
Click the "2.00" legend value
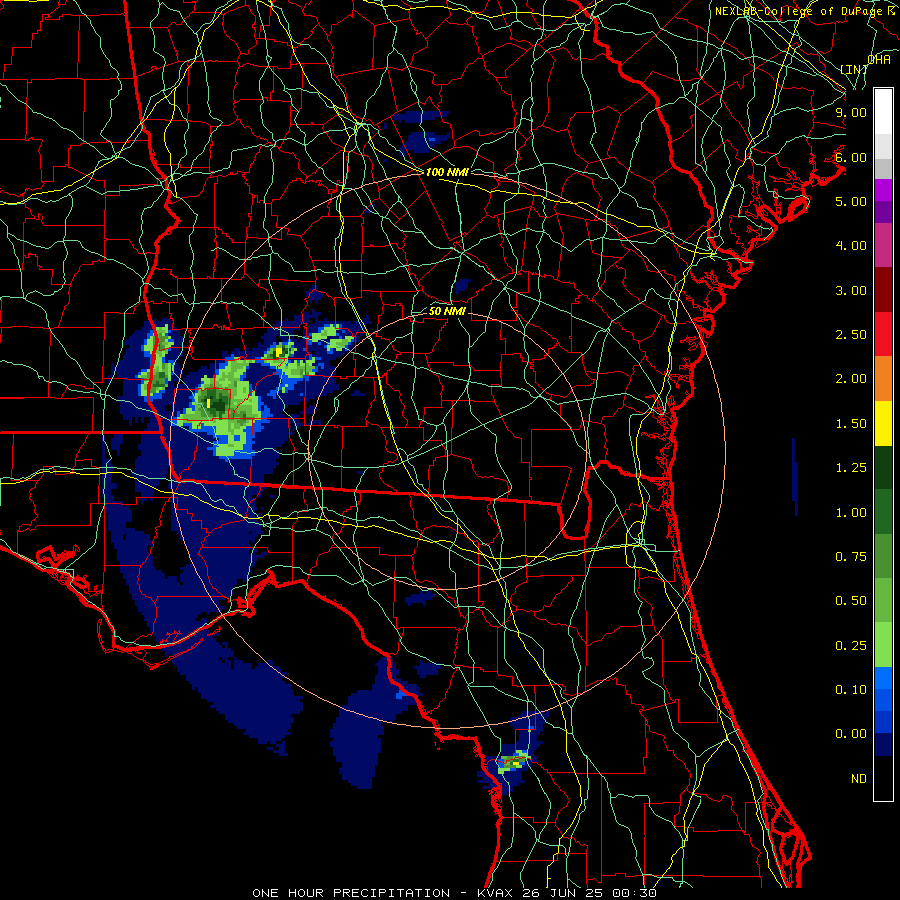[851, 379]
